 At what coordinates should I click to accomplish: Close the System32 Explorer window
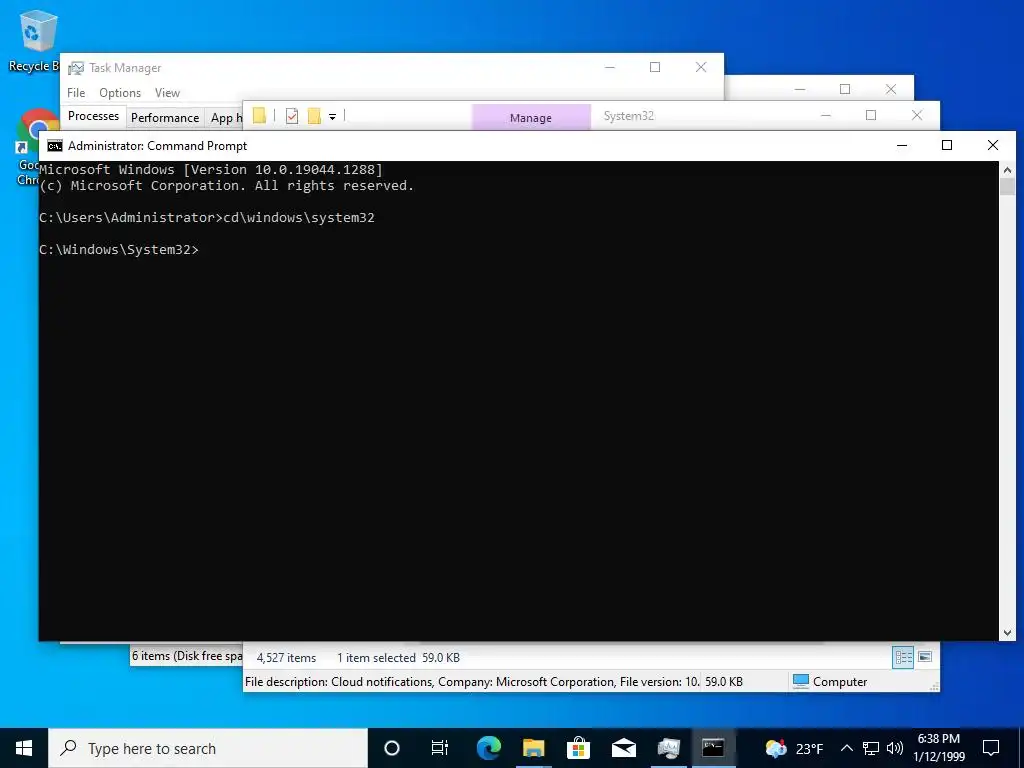click(917, 116)
